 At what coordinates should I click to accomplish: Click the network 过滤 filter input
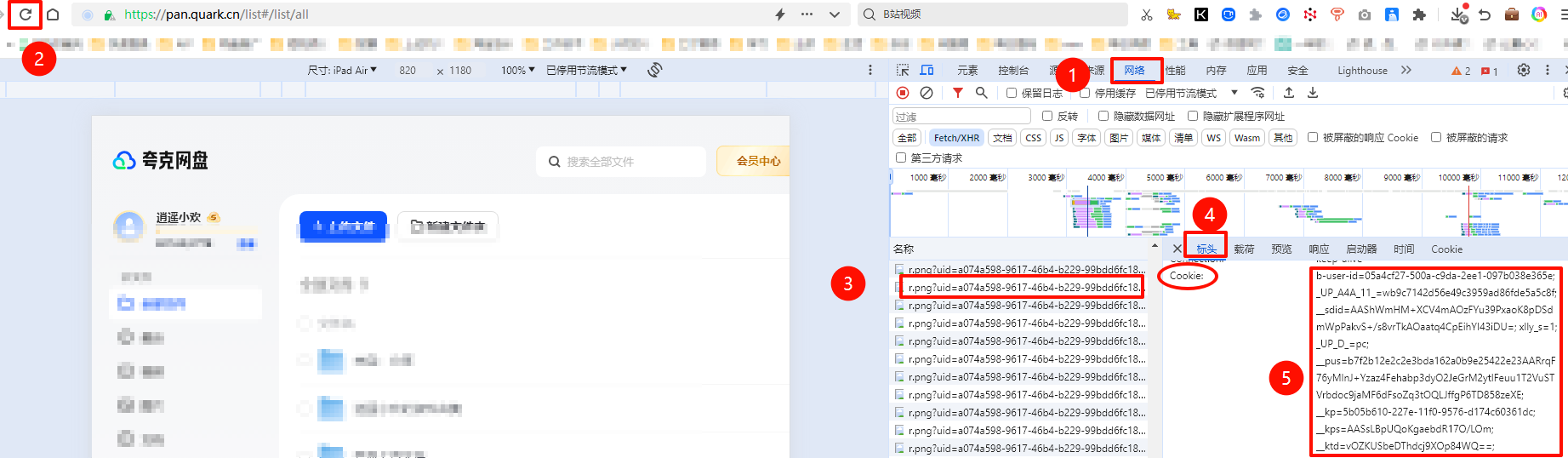961,116
